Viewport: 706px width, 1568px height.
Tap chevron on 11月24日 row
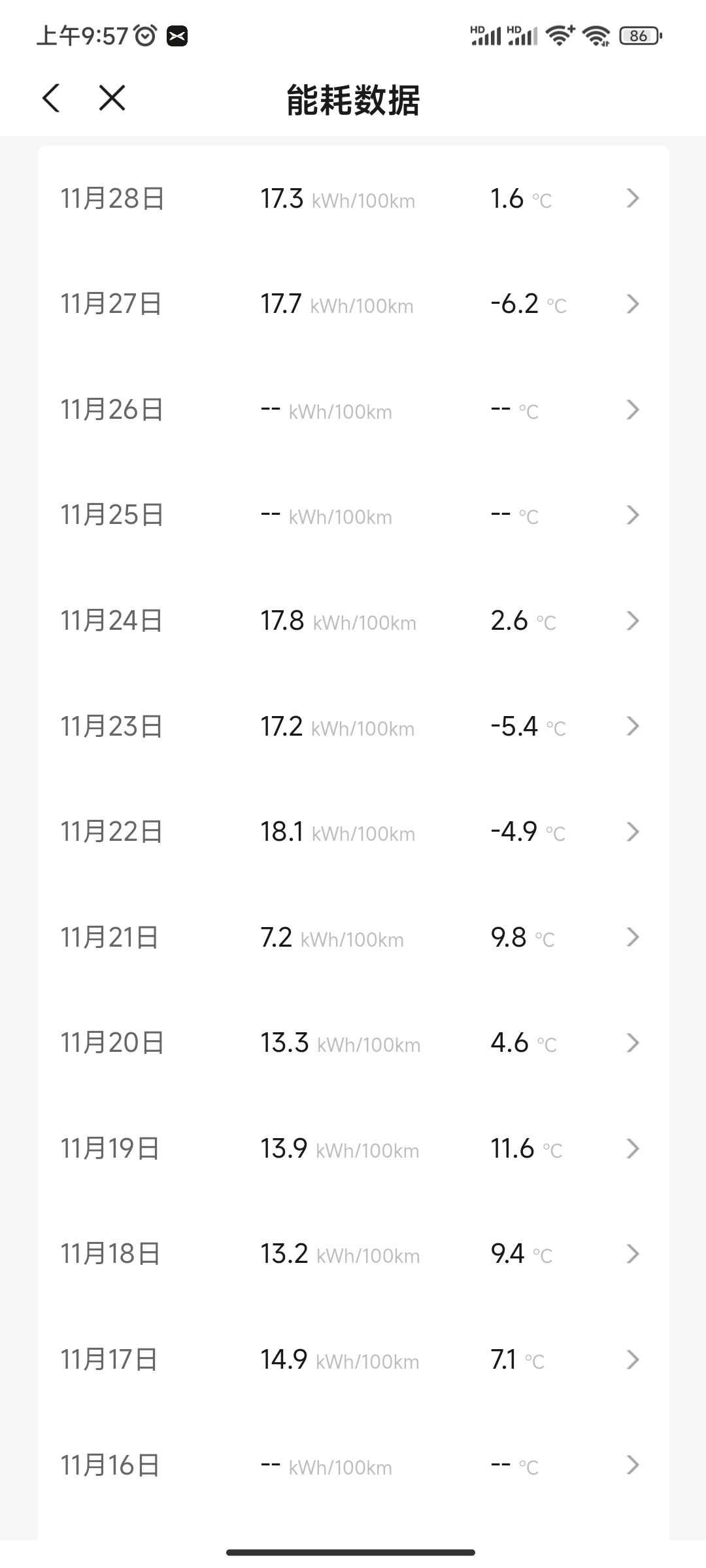click(x=632, y=621)
